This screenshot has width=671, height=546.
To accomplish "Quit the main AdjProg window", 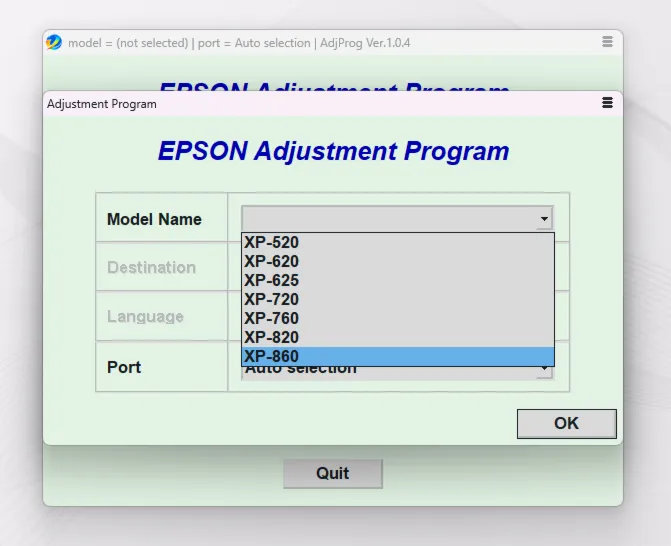I will point(333,473).
